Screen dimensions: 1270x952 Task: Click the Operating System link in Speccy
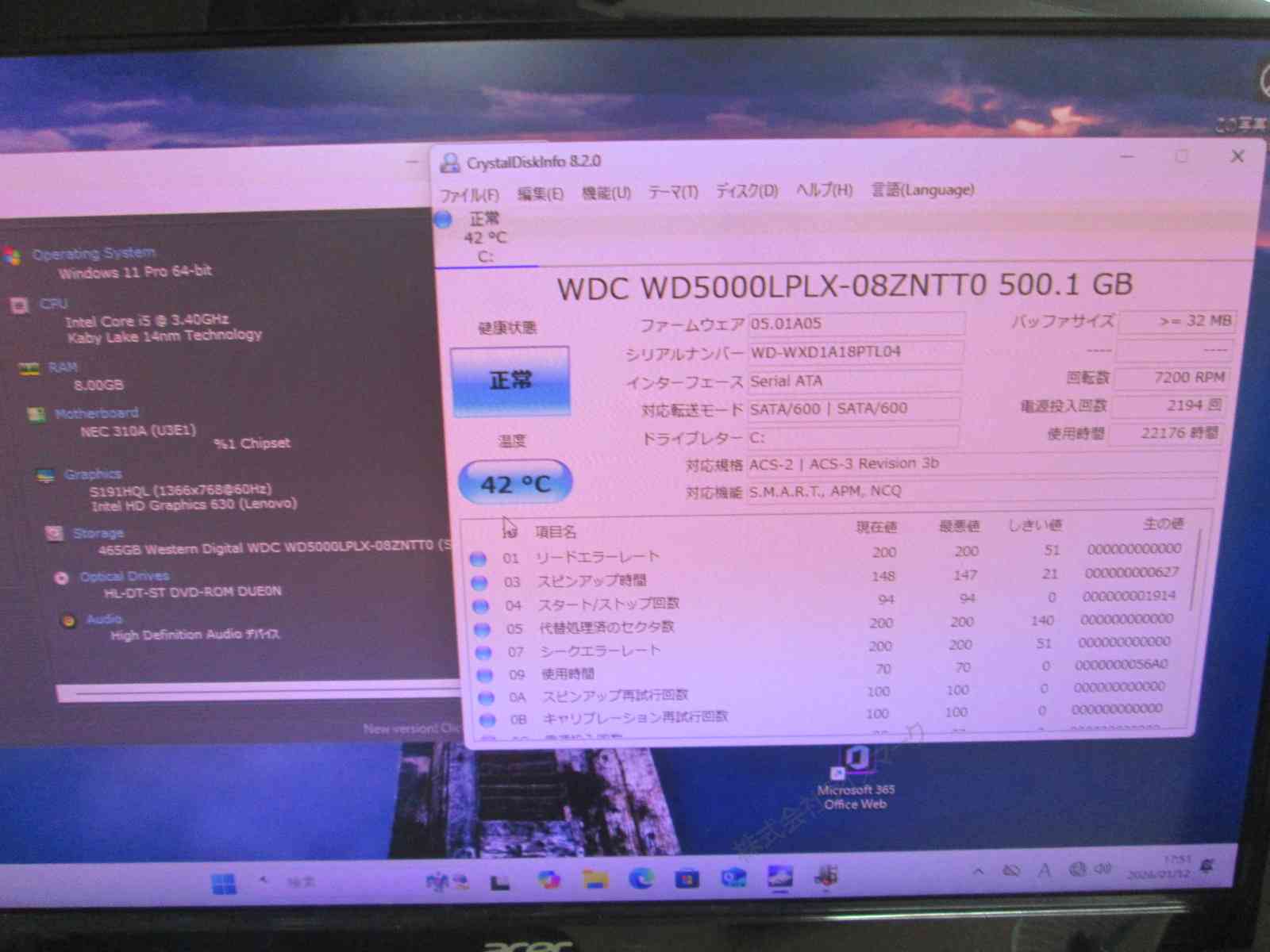94,254
